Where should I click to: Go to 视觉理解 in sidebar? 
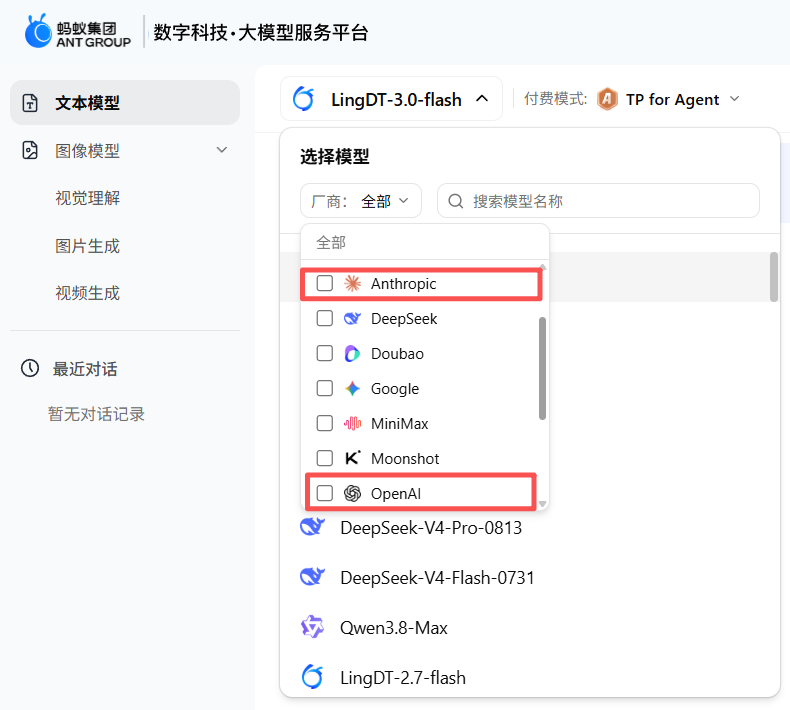click(88, 198)
